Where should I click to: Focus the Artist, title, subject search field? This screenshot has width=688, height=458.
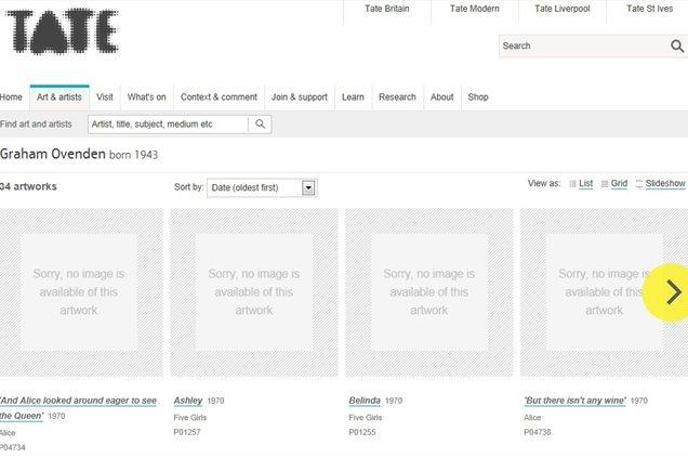pyautogui.click(x=168, y=124)
